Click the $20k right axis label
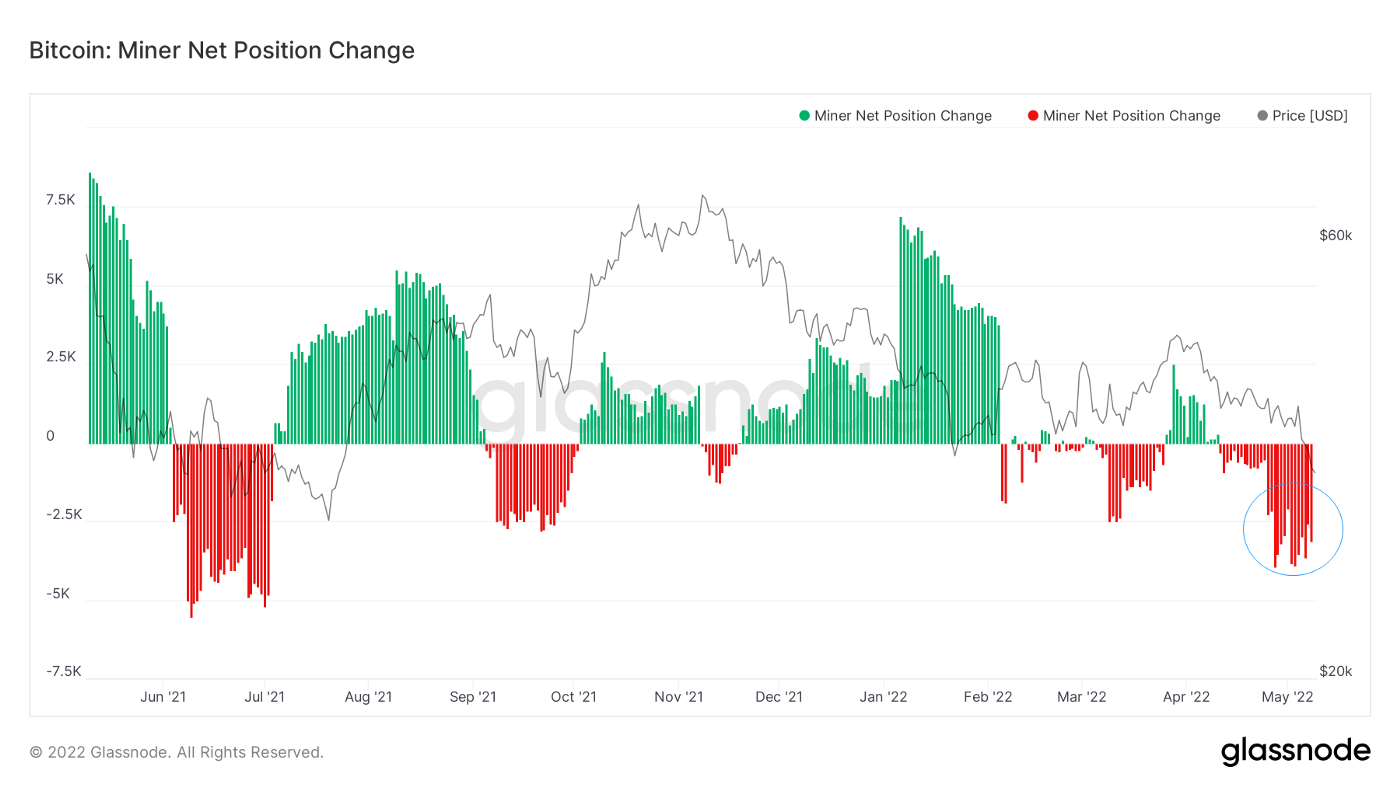Image resolution: width=1400 pixels, height=787 pixels. coord(1335,671)
